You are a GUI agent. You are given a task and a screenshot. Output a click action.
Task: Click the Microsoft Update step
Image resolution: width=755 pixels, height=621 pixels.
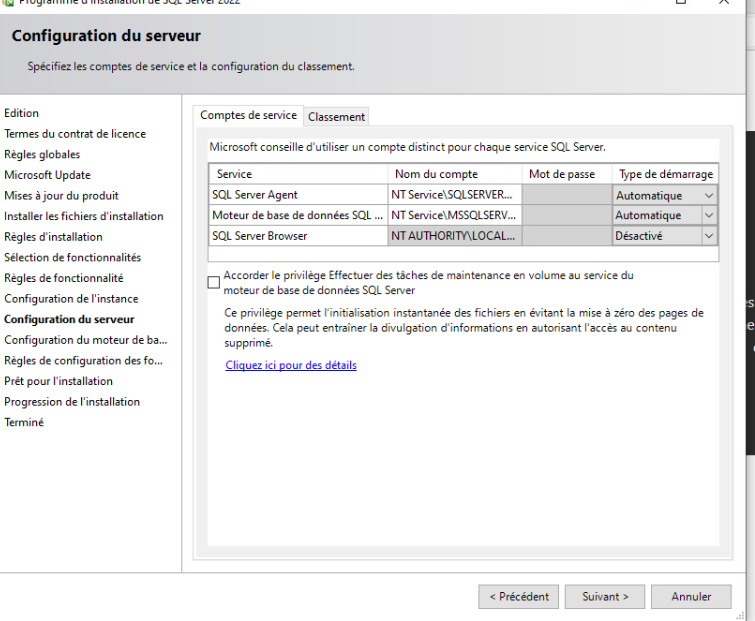point(47,175)
